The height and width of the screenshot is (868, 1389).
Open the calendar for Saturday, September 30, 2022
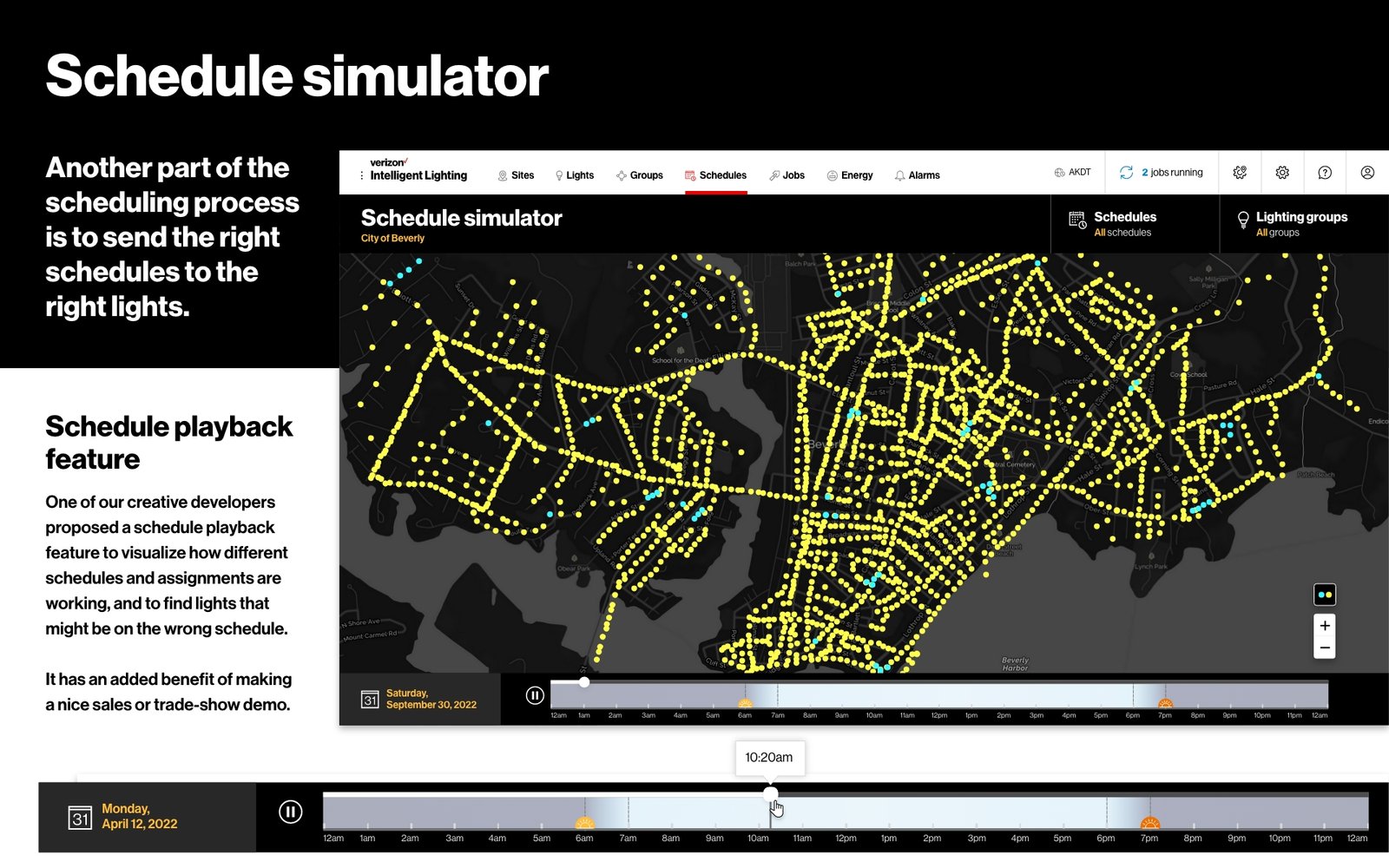click(x=370, y=699)
